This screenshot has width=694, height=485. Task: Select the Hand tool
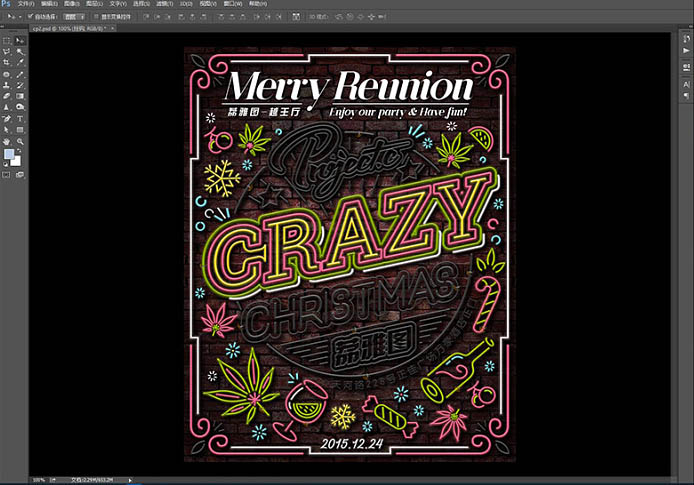point(6,141)
